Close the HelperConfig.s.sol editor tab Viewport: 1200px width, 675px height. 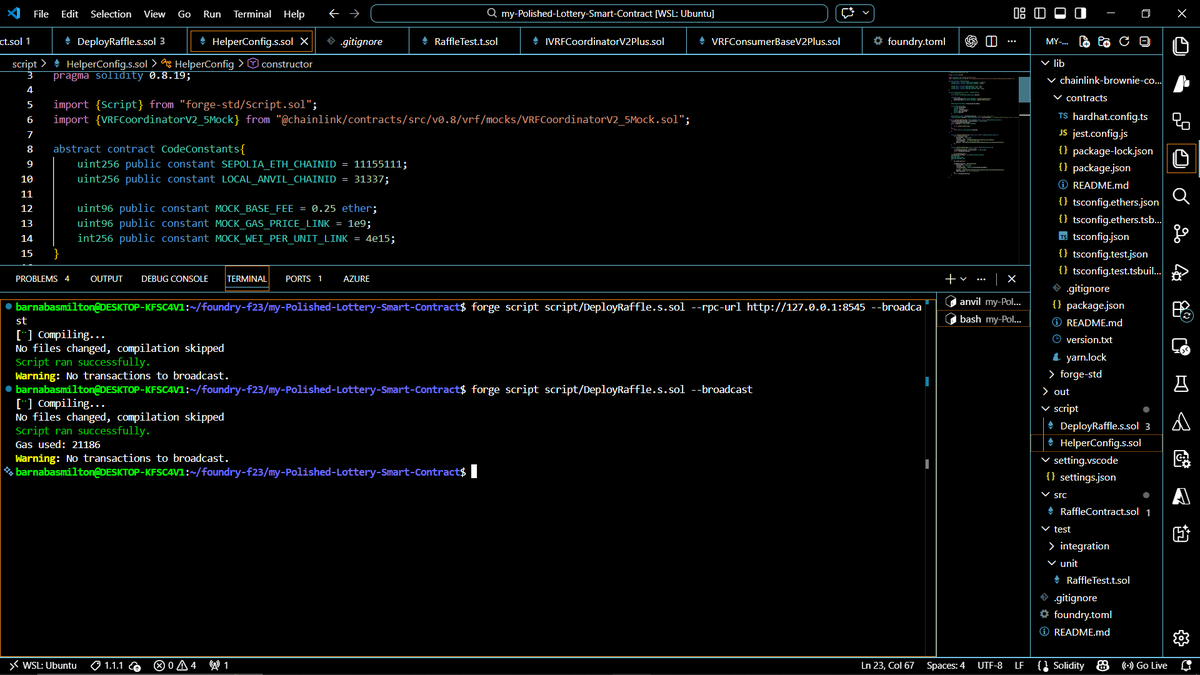pyautogui.click(x=305, y=42)
